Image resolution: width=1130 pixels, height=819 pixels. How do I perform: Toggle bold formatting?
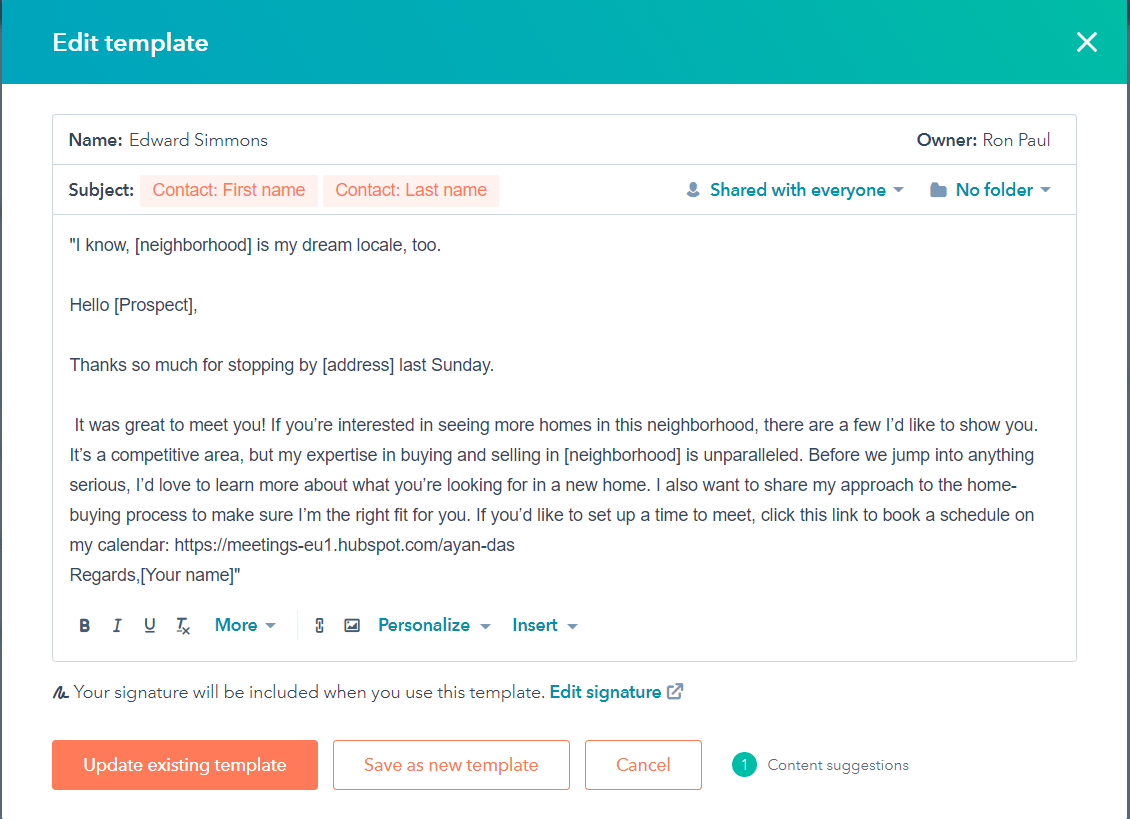(x=84, y=625)
